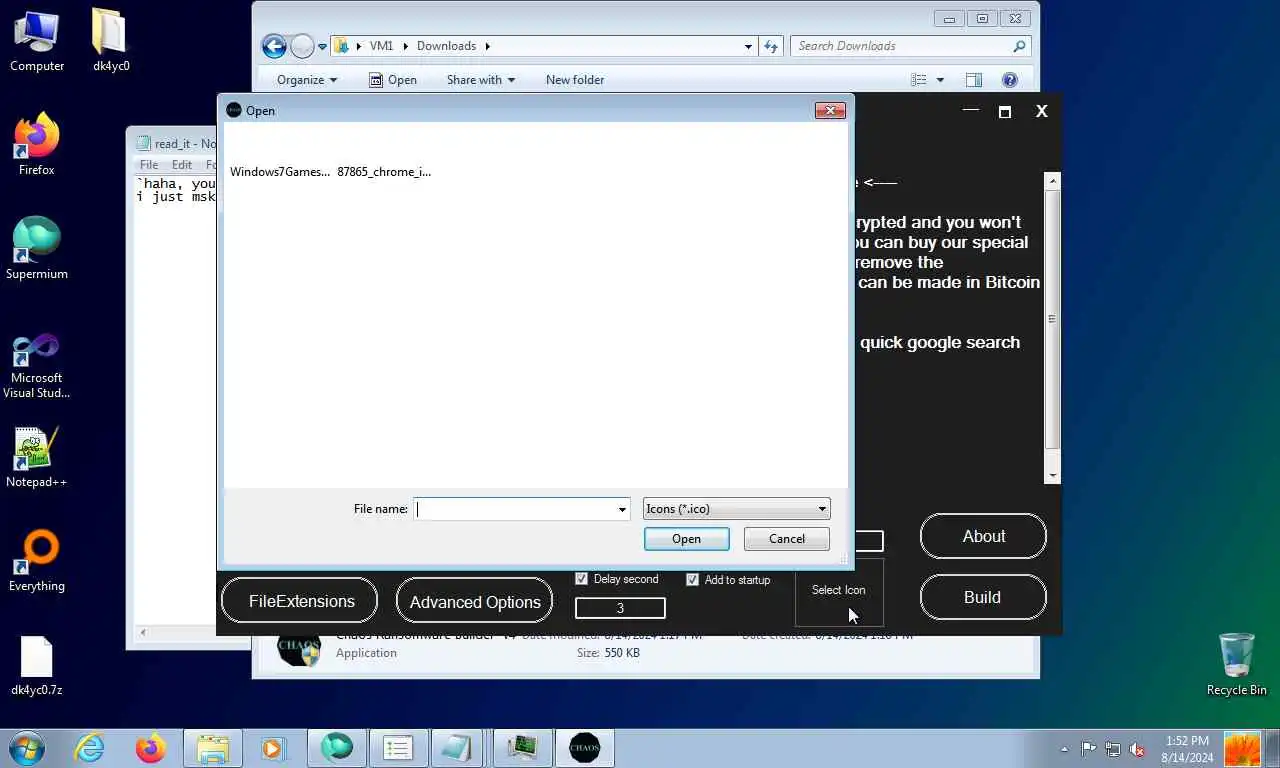The width and height of the screenshot is (1280, 768).
Task: Go back in the Explorer window
Action: coord(274,46)
